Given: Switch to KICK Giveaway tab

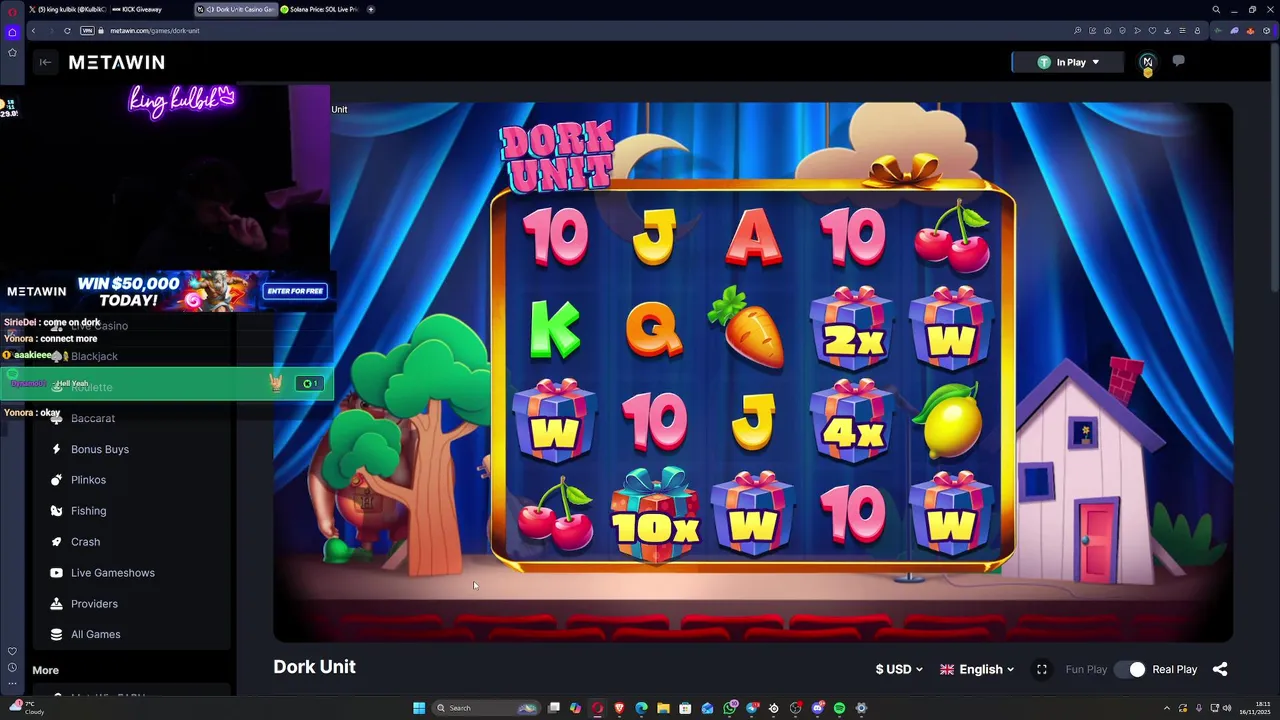Looking at the screenshot, I should pyautogui.click(x=137, y=9).
